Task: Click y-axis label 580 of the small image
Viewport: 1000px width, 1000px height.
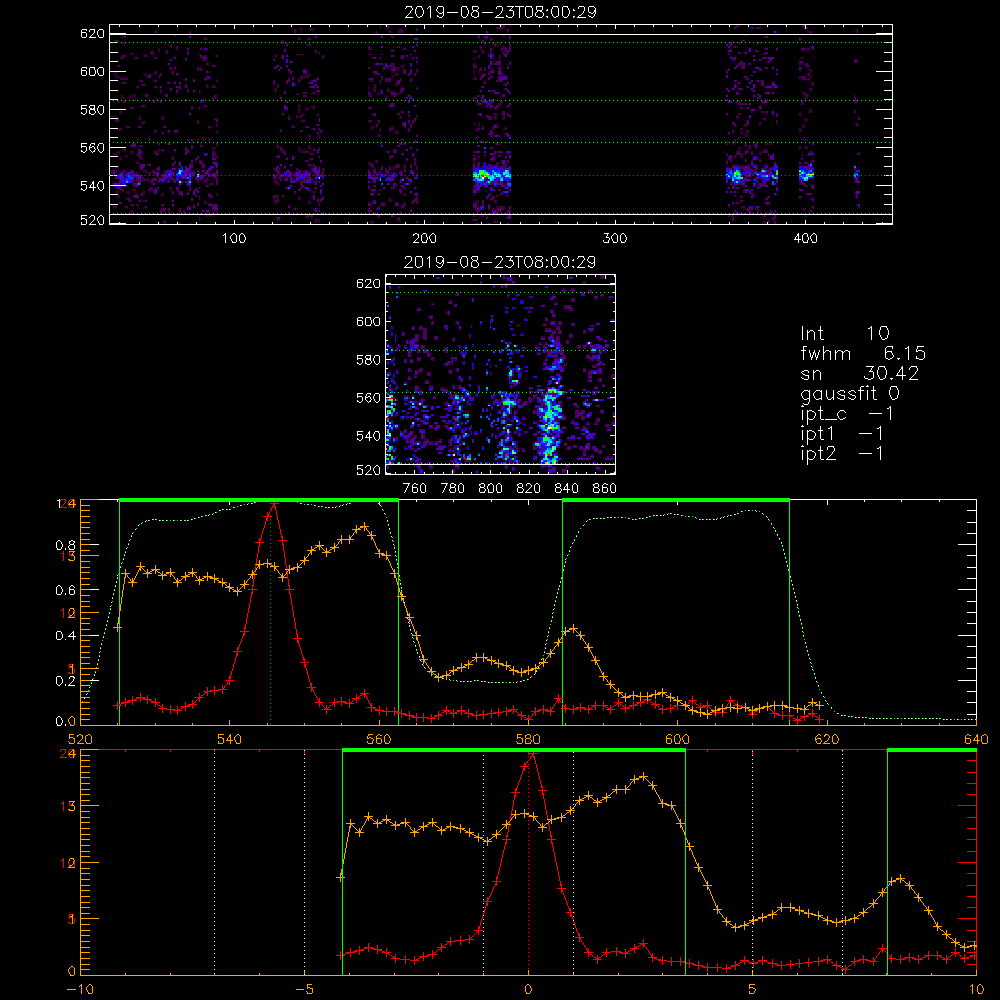Action: (368, 360)
